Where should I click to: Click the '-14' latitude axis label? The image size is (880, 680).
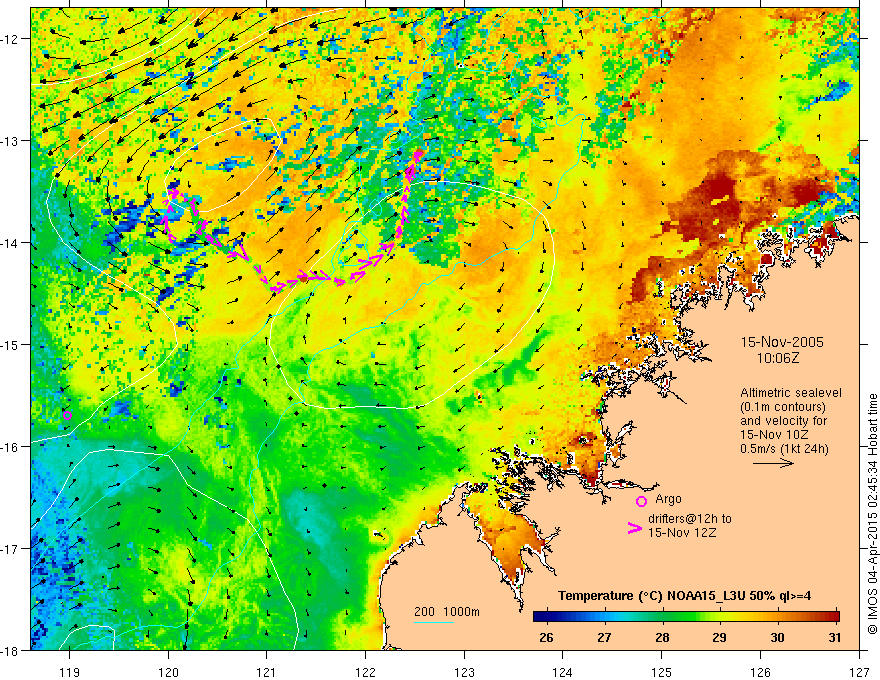tap(10, 242)
